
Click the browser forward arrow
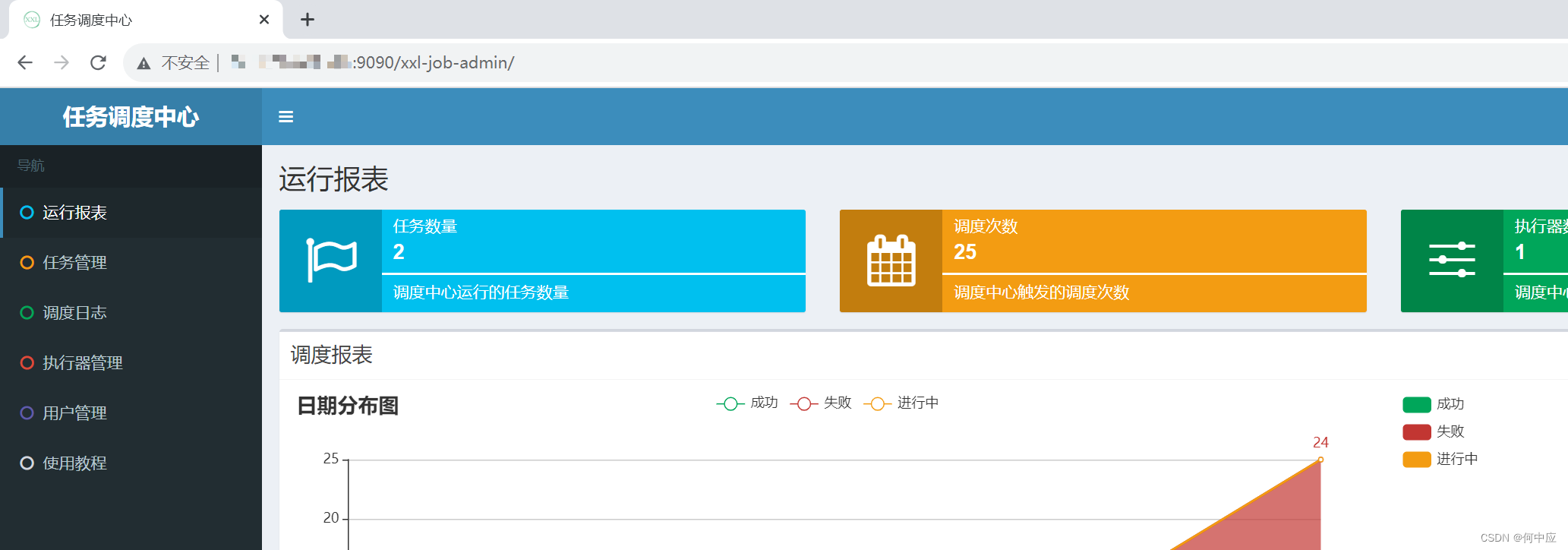tap(62, 62)
